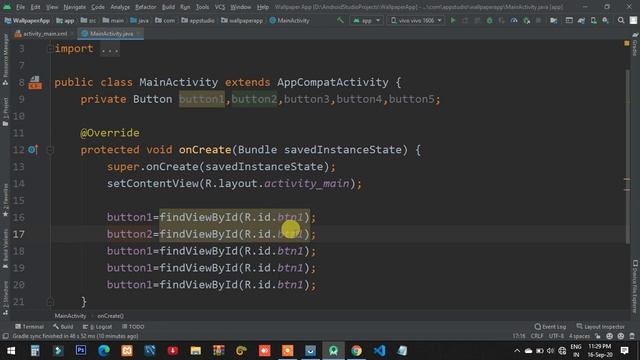This screenshot has width=640, height=360.
Task: Click the wallpaperapp package breadcrumb
Action: [242, 20]
